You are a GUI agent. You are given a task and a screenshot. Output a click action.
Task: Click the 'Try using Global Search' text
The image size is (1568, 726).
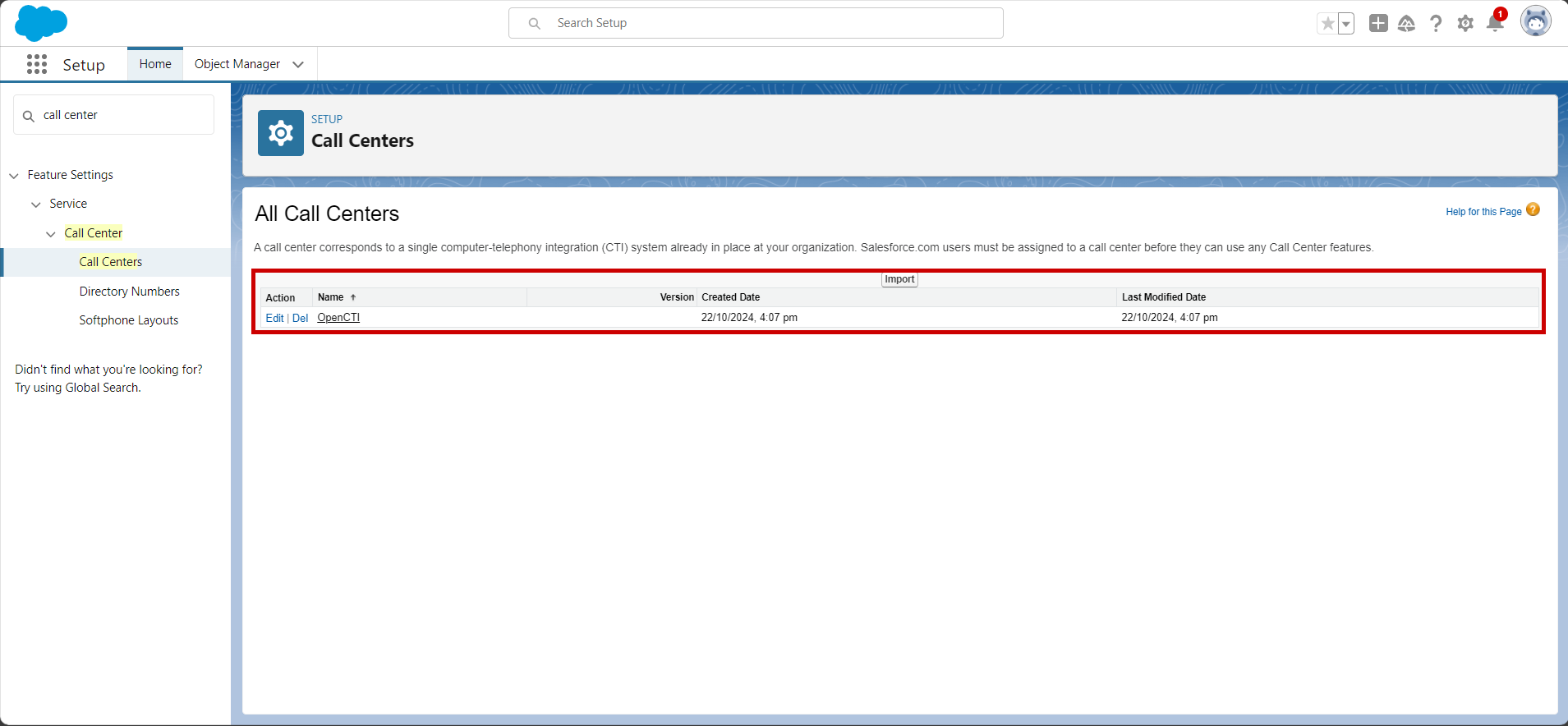[x=78, y=388]
